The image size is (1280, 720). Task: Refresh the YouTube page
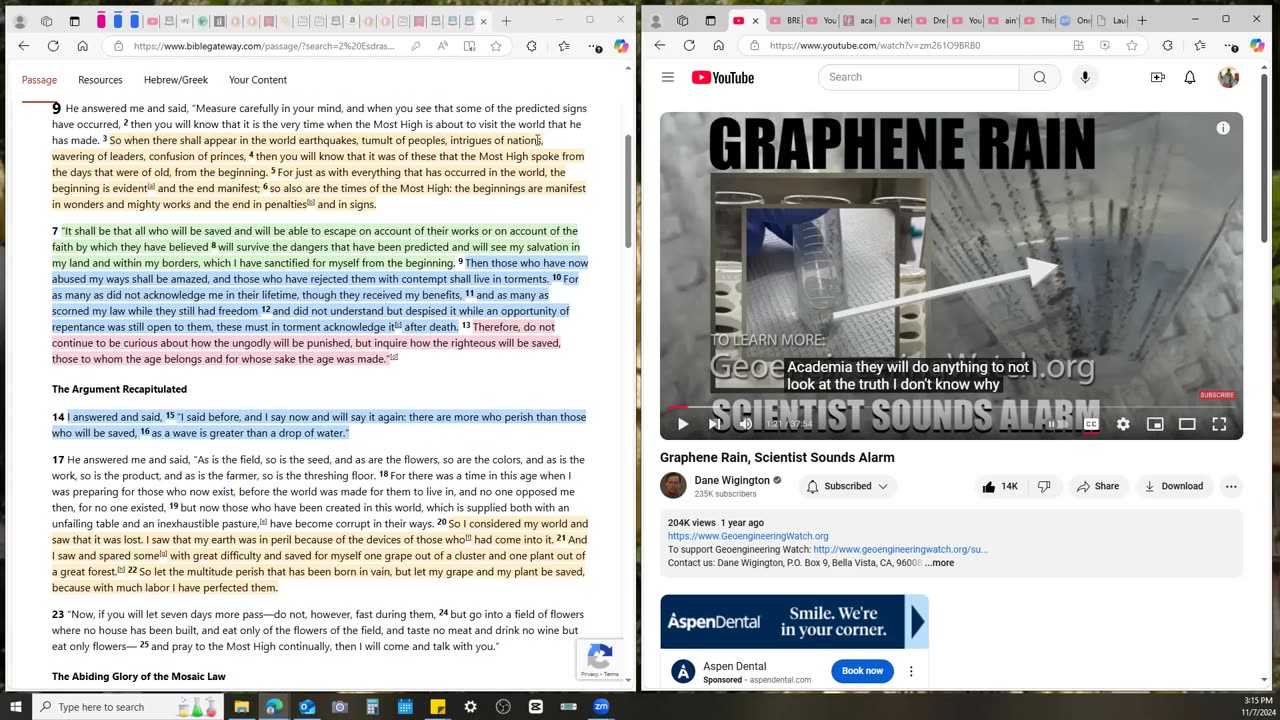[689, 45]
